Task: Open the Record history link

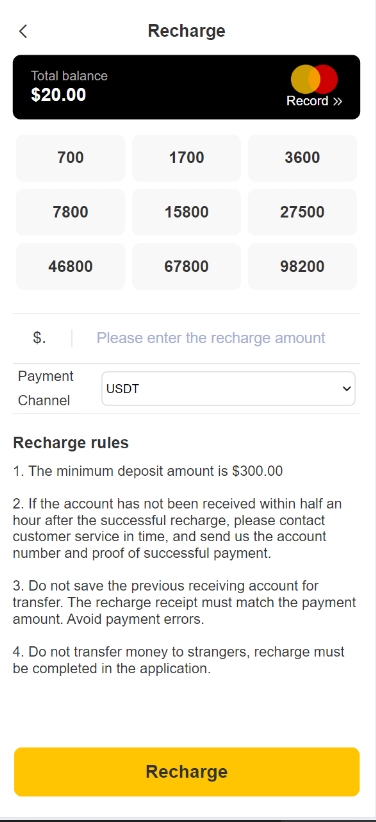Action: point(314,101)
